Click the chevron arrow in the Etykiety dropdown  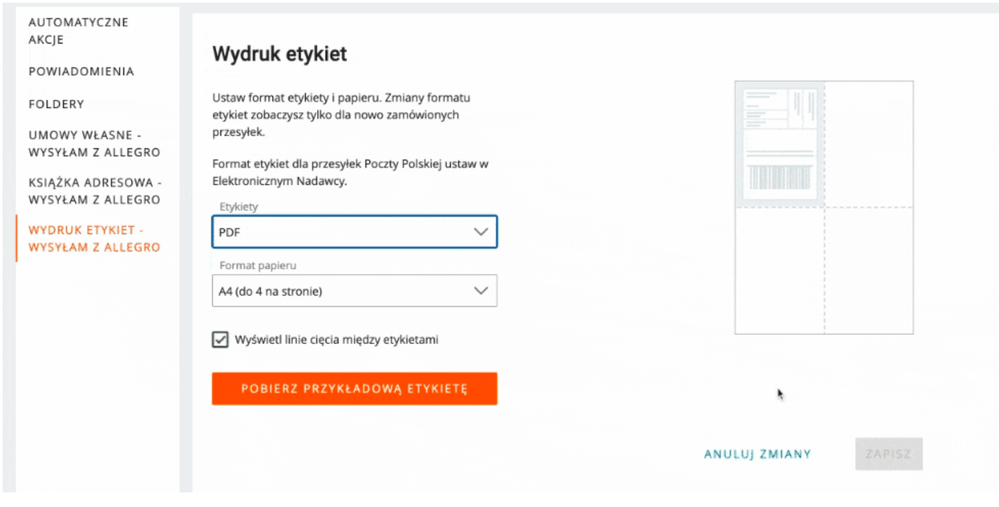pos(480,232)
